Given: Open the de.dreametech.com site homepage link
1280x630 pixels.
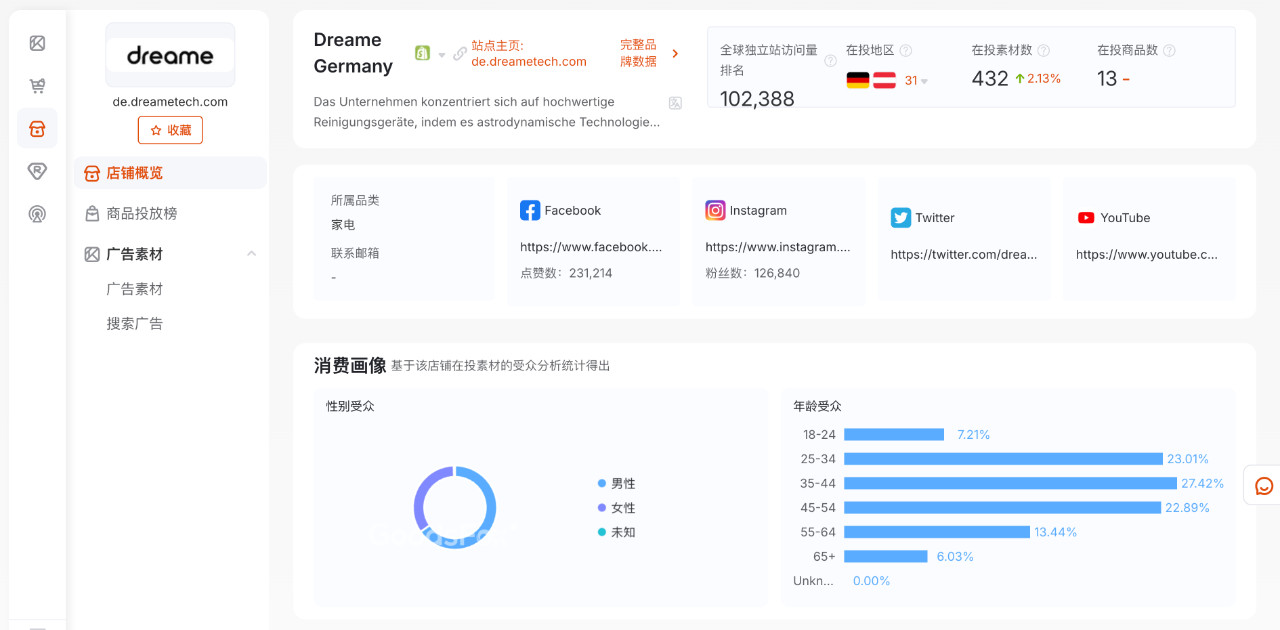Looking at the screenshot, I should point(529,61).
